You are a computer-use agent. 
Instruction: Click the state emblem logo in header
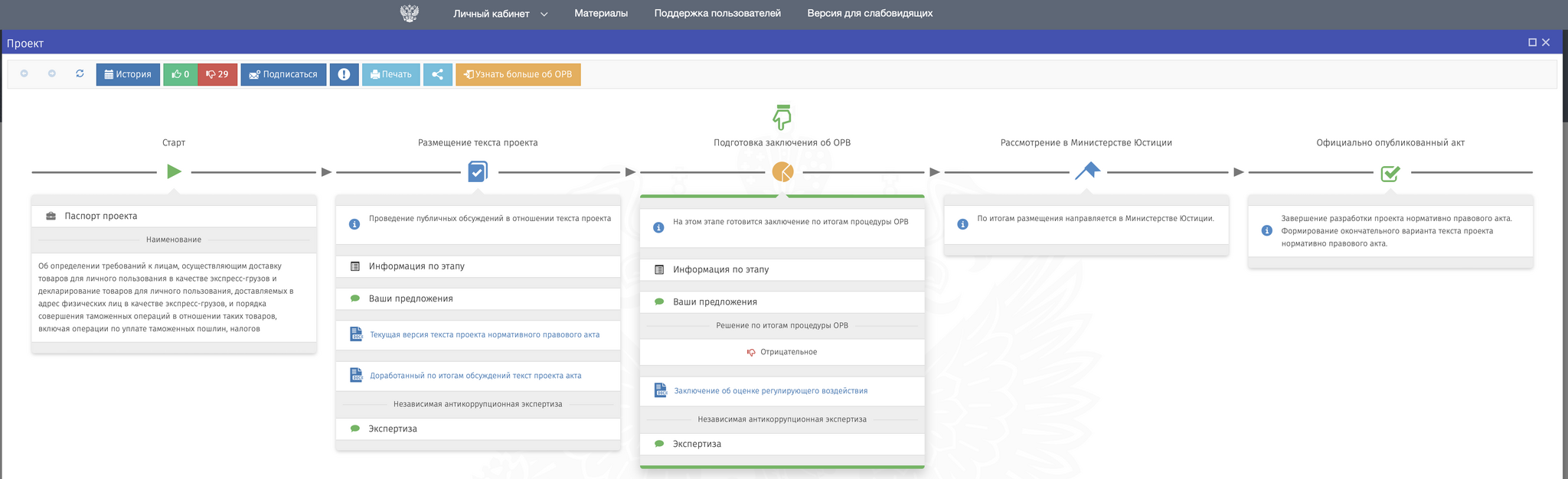click(x=410, y=13)
